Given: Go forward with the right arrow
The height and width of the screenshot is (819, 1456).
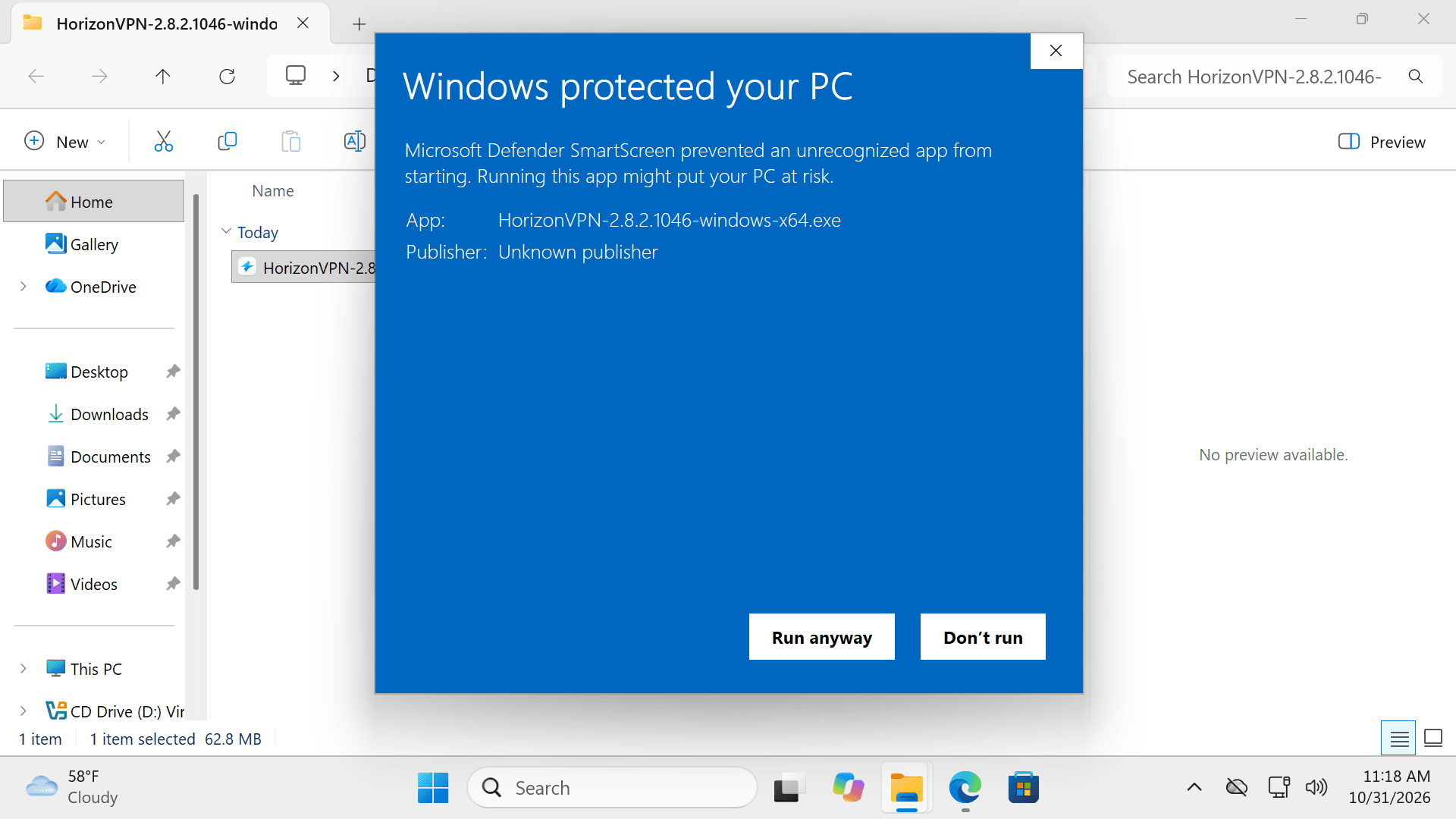Looking at the screenshot, I should (99, 76).
